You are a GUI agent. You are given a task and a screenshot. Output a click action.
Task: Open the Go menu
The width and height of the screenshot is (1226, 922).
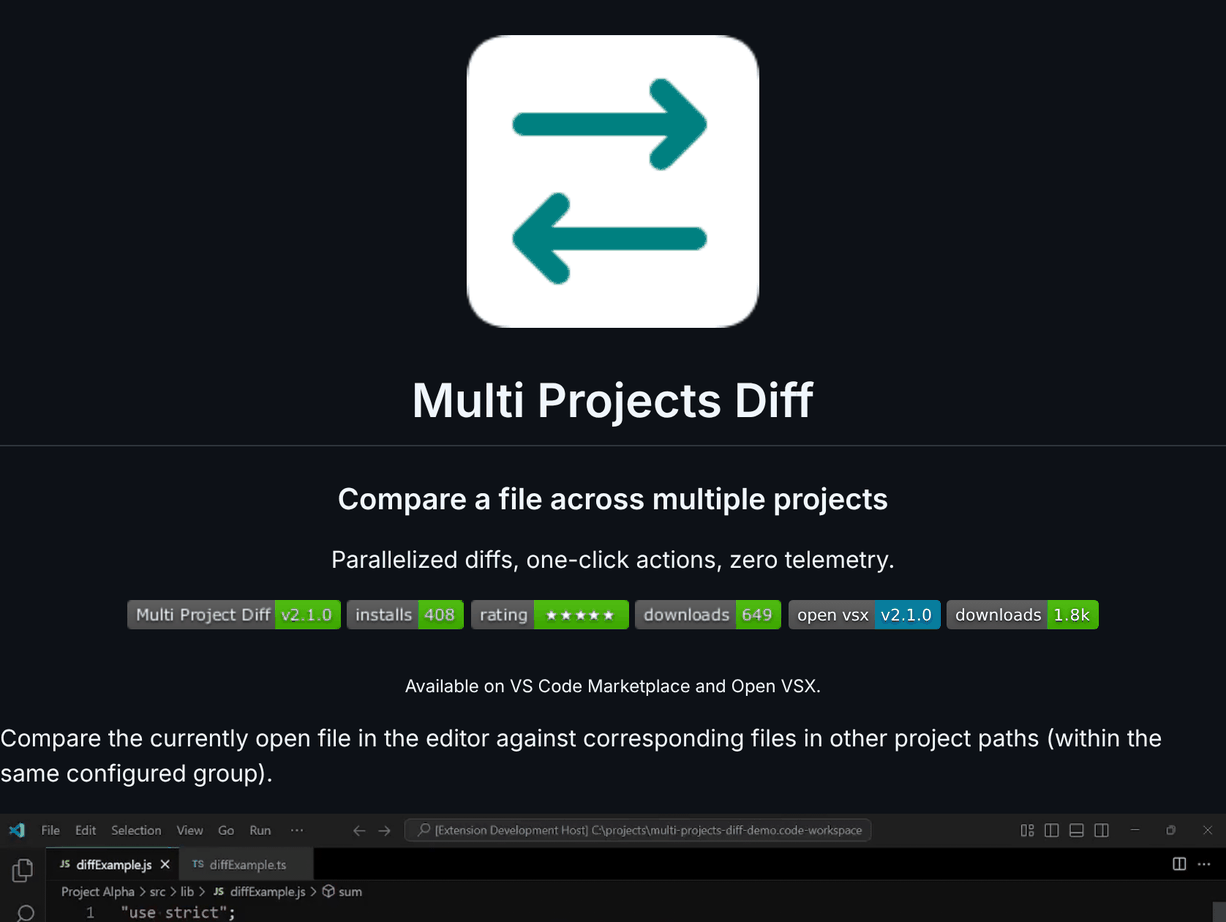(226, 830)
